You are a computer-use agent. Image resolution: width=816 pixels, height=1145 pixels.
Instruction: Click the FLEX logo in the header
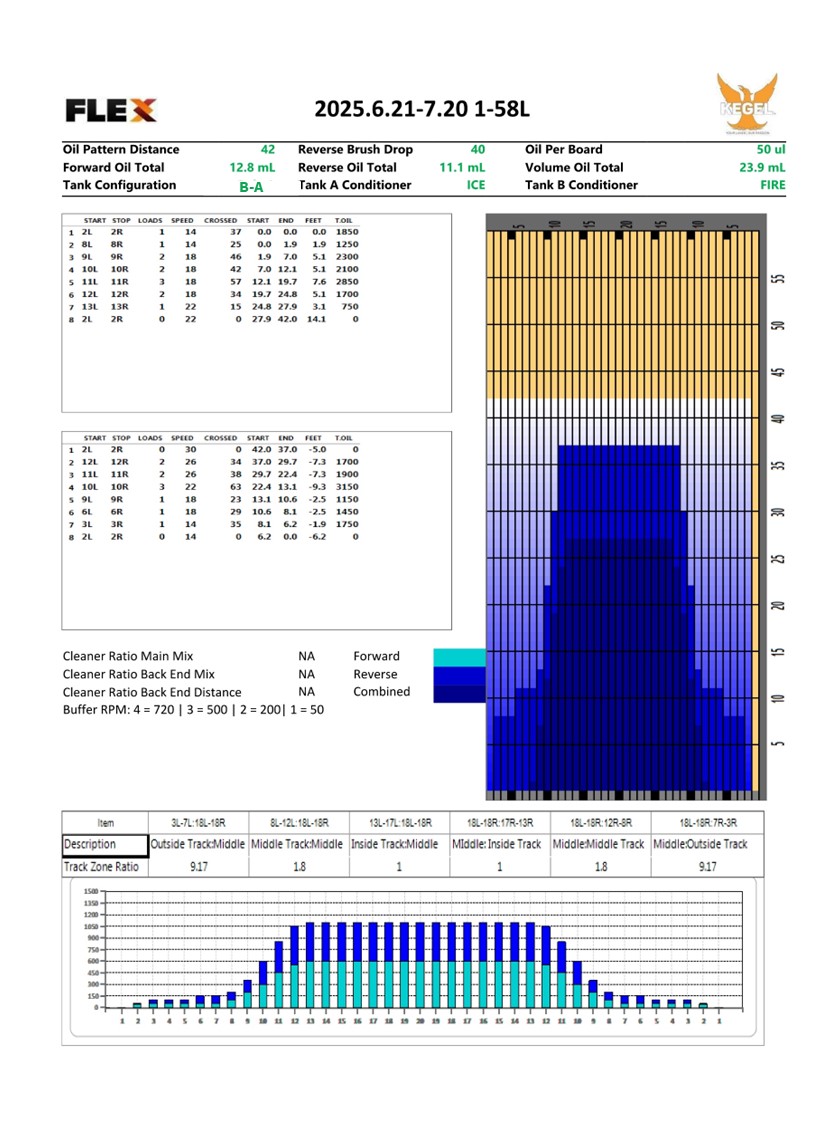[x=110, y=109]
